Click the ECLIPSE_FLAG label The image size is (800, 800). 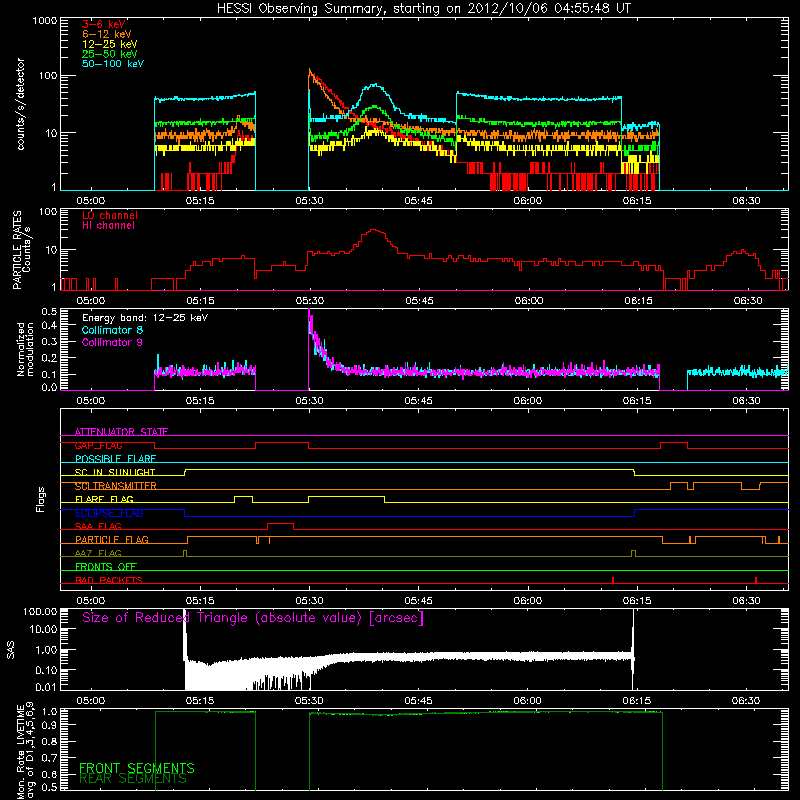(x=109, y=513)
